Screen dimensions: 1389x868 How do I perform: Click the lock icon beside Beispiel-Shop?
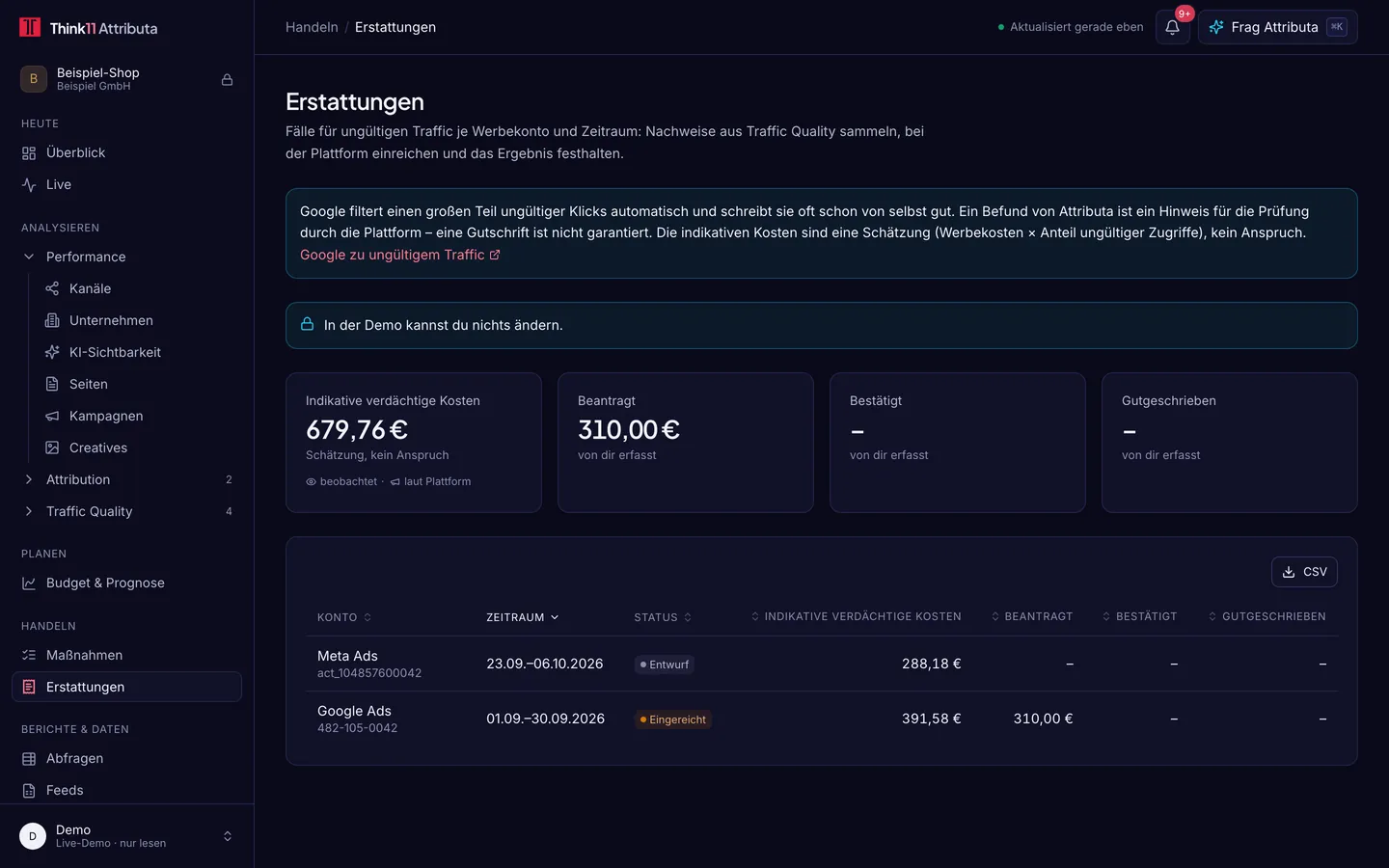click(228, 79)
